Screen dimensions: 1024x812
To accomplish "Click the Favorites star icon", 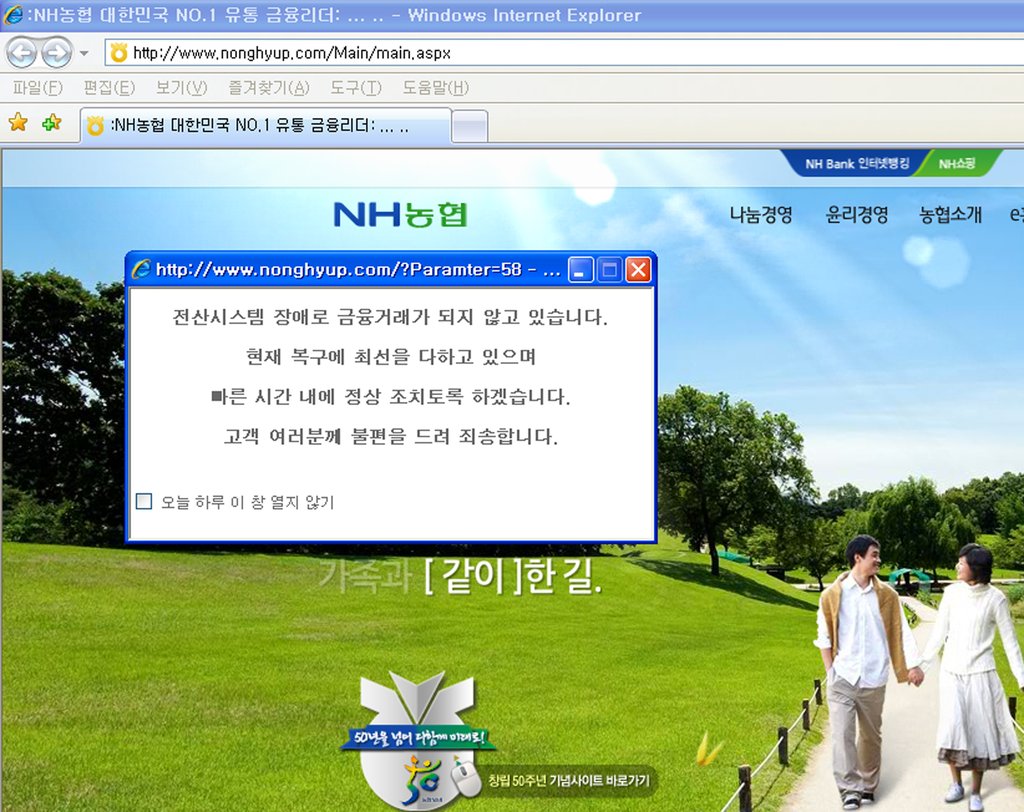I will pos(18,123).
